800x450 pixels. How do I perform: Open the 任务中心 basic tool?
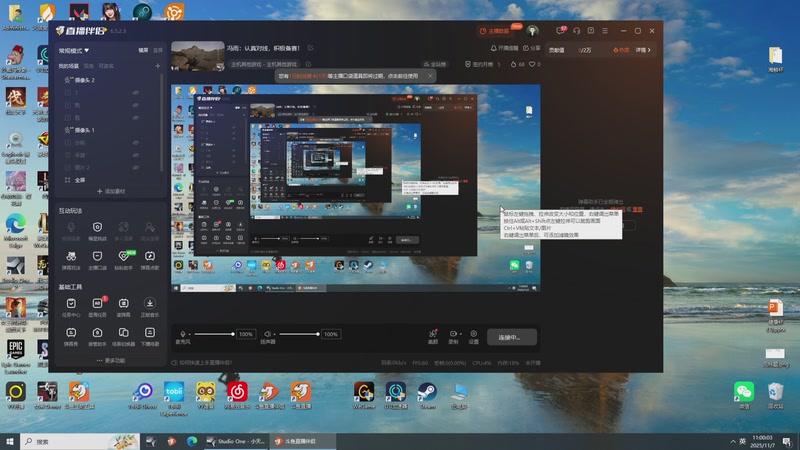coord(71,307)
